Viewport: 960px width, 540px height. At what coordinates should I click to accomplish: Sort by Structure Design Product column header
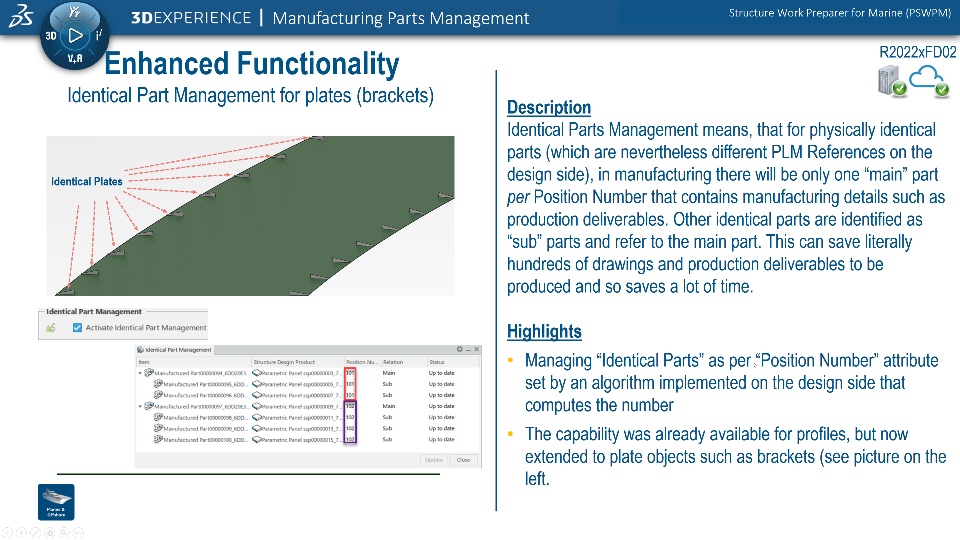click(x=298, y=362)
